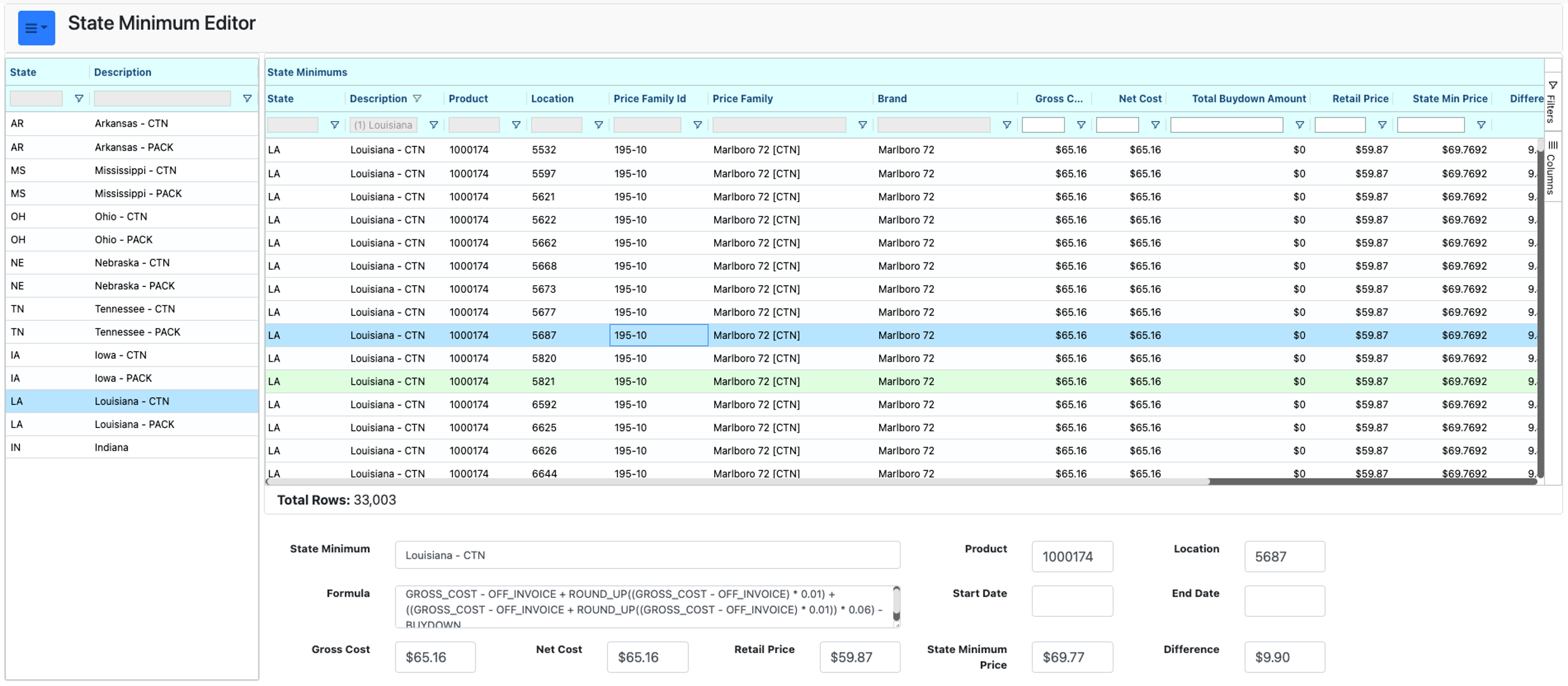Image resolution: width=1568 pixels, height=686 pixels.
Task: Open Product column filter icon
Action: tap(516, 125)
